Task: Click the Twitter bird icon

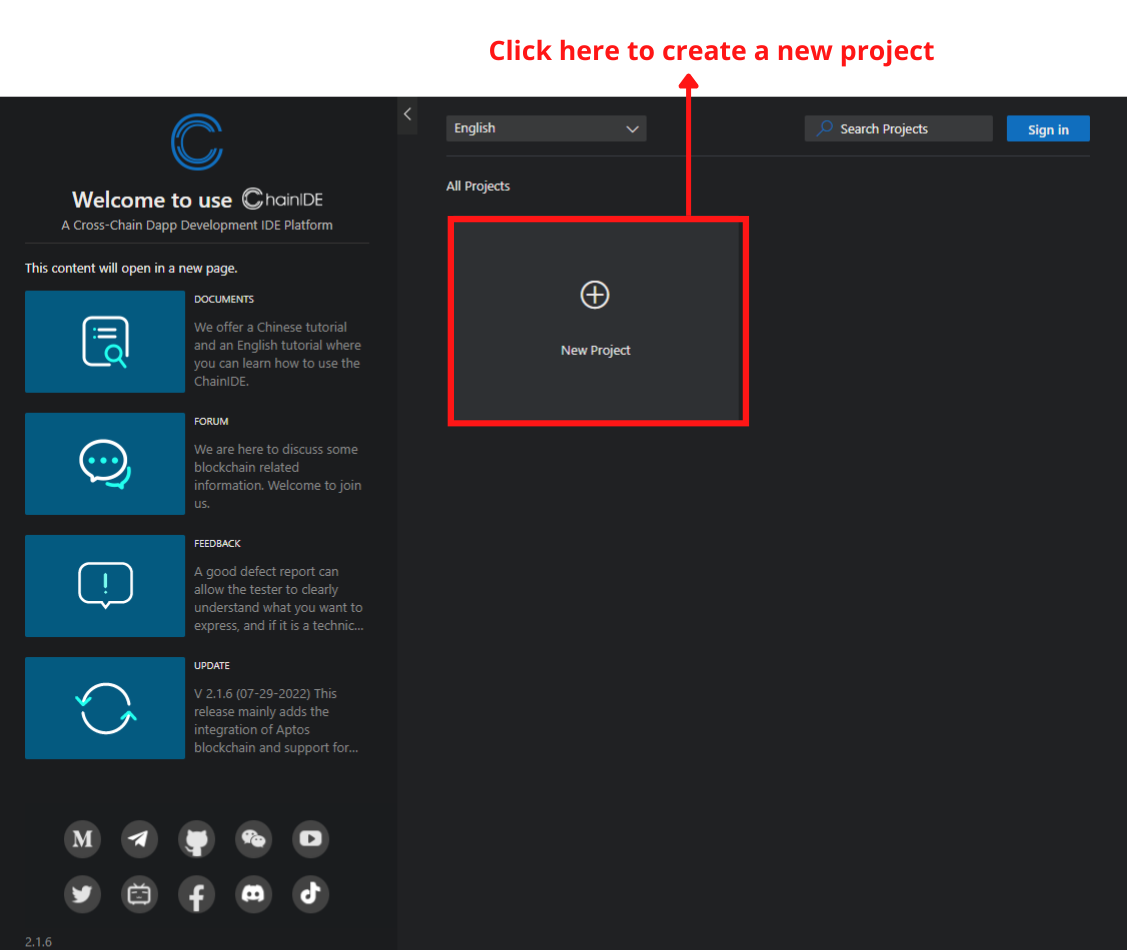Action: click(83, 894)
